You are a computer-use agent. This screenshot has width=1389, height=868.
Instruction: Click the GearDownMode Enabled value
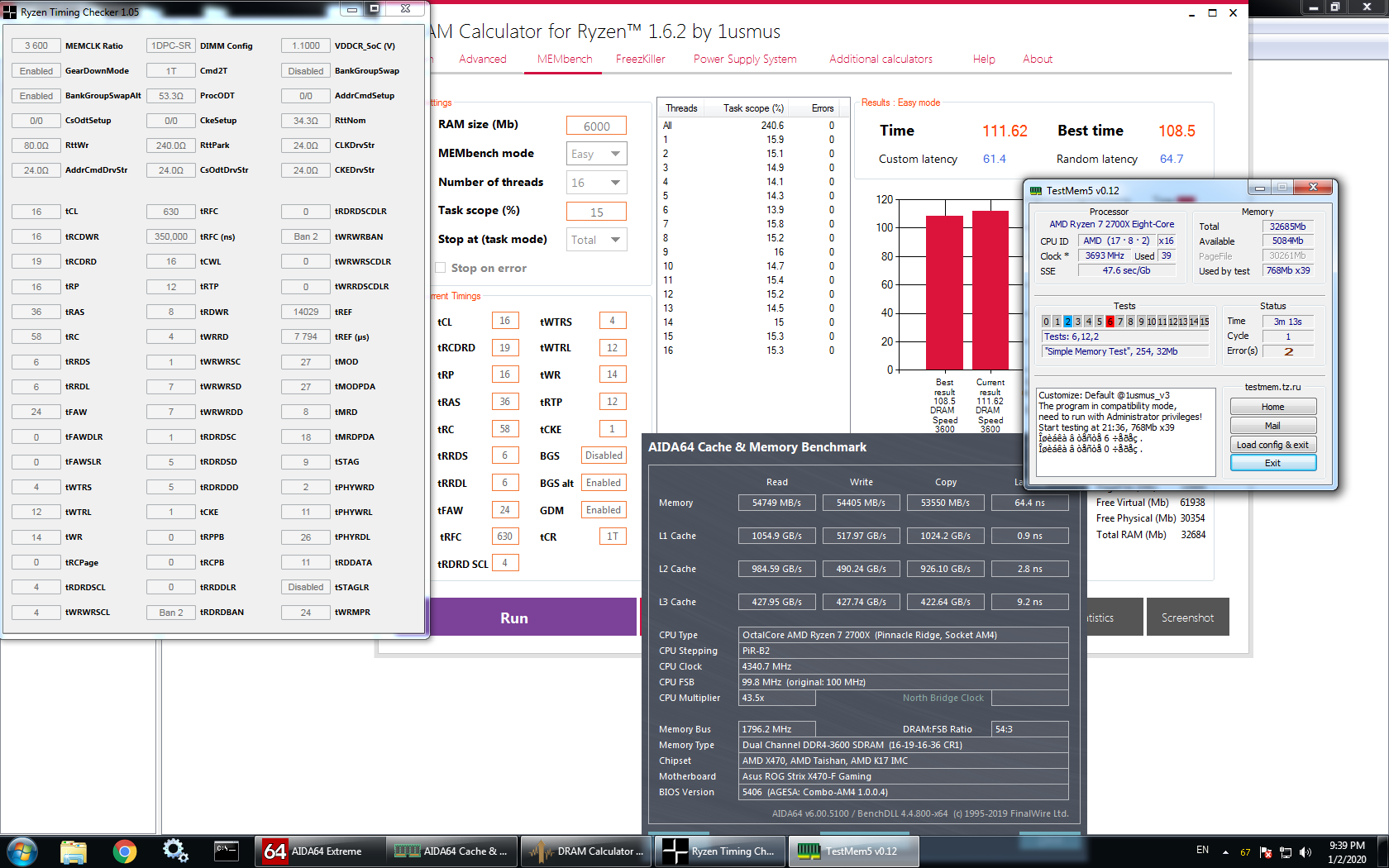coord(36,71)
